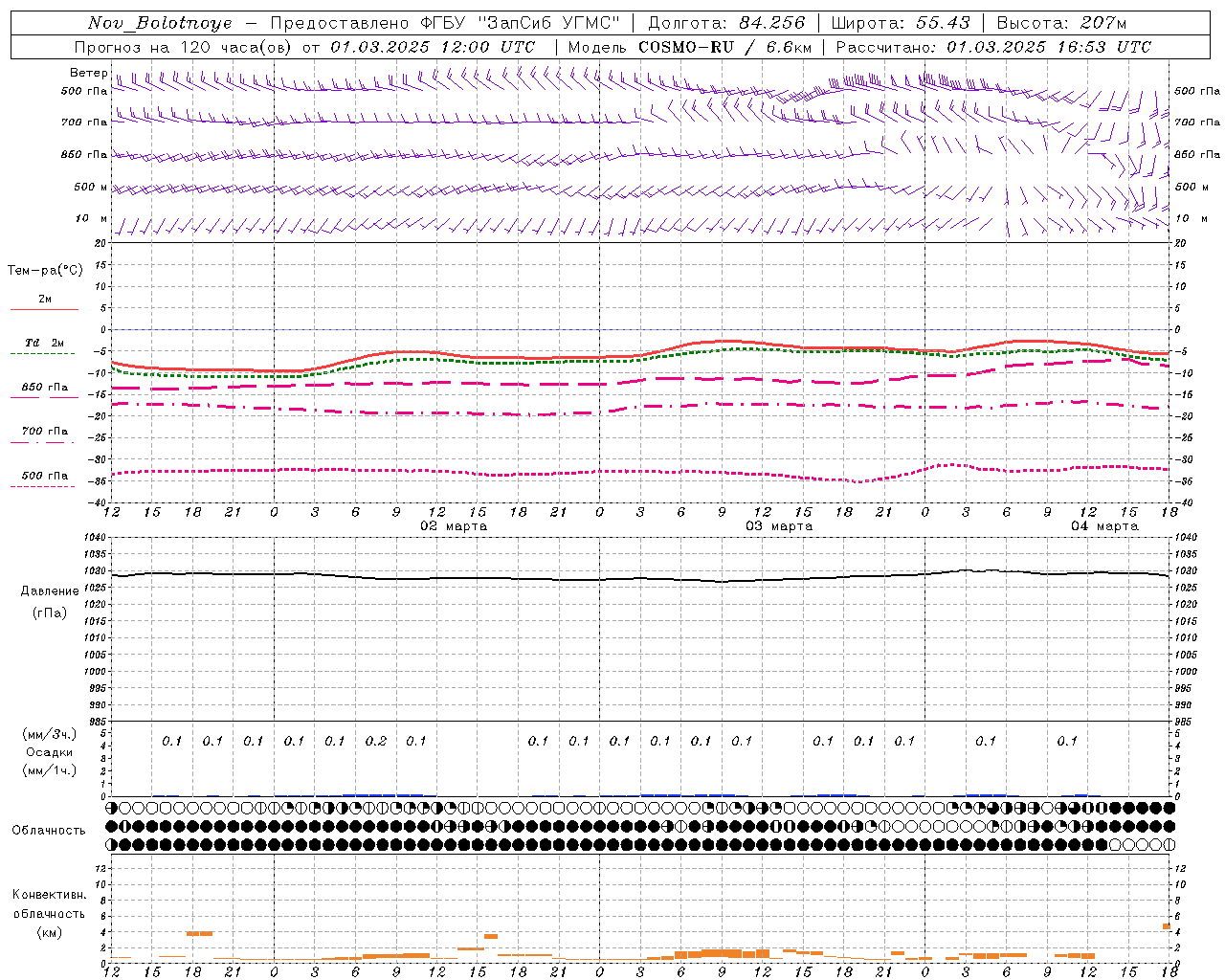Click the computed time Рассчитано: 01.03.2025 16:53 UTC
This screenshot has width=1225, height=980.
pos(993,47)
